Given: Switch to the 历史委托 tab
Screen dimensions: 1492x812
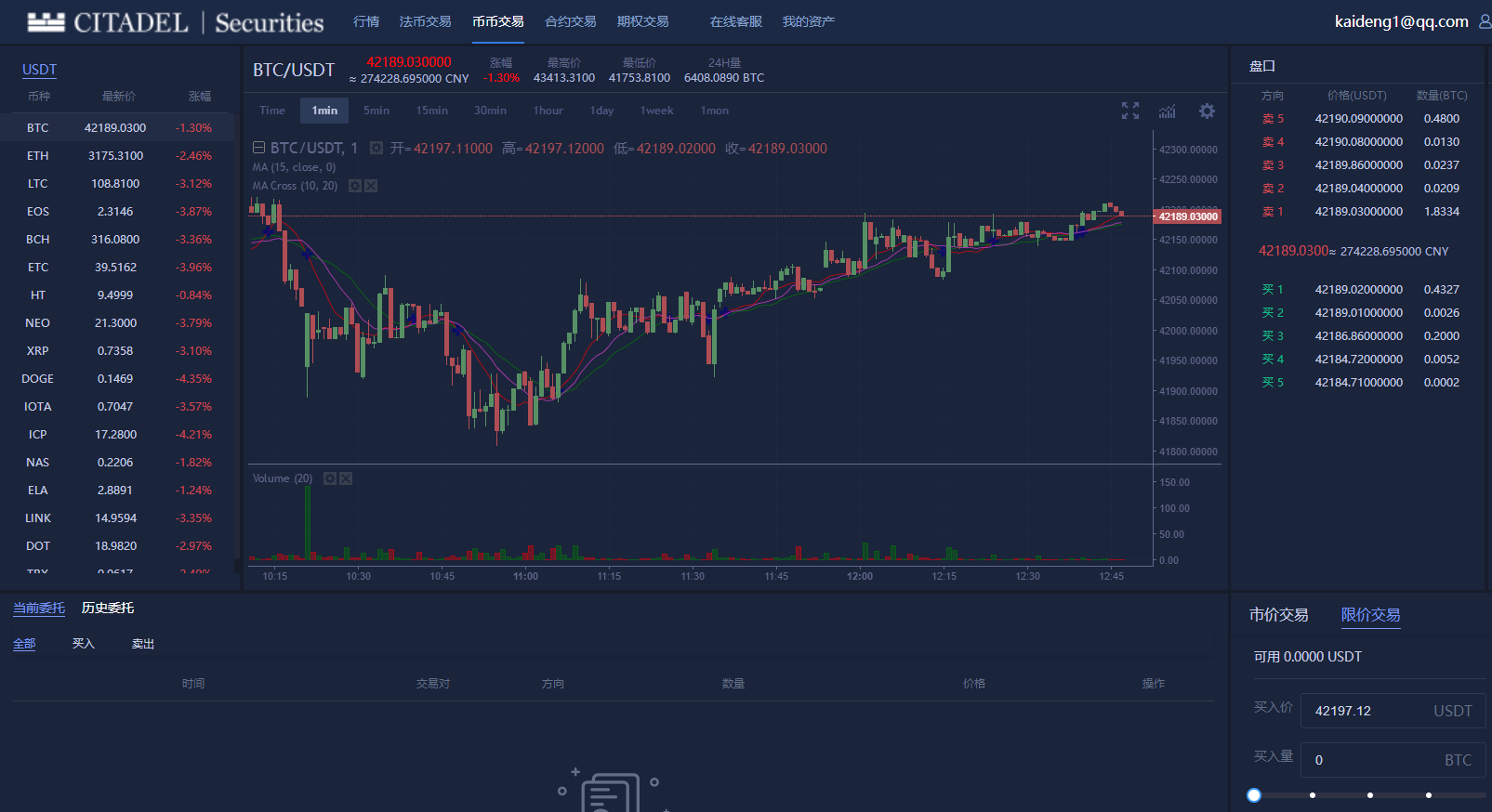Looking at the screenshot, I should (x=108, y=608).
